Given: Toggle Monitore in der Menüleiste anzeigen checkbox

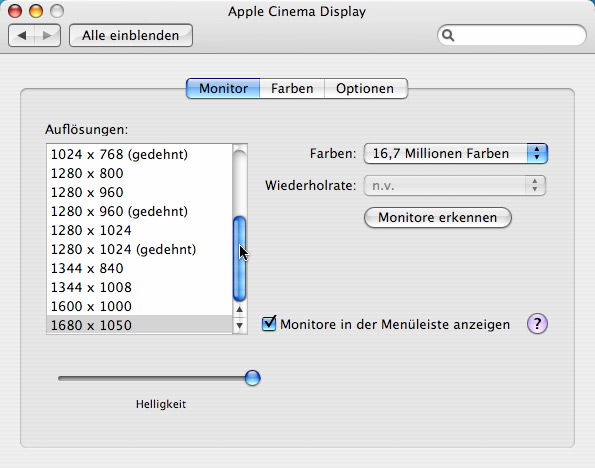Looking at the screenshot, I should 269,323.
